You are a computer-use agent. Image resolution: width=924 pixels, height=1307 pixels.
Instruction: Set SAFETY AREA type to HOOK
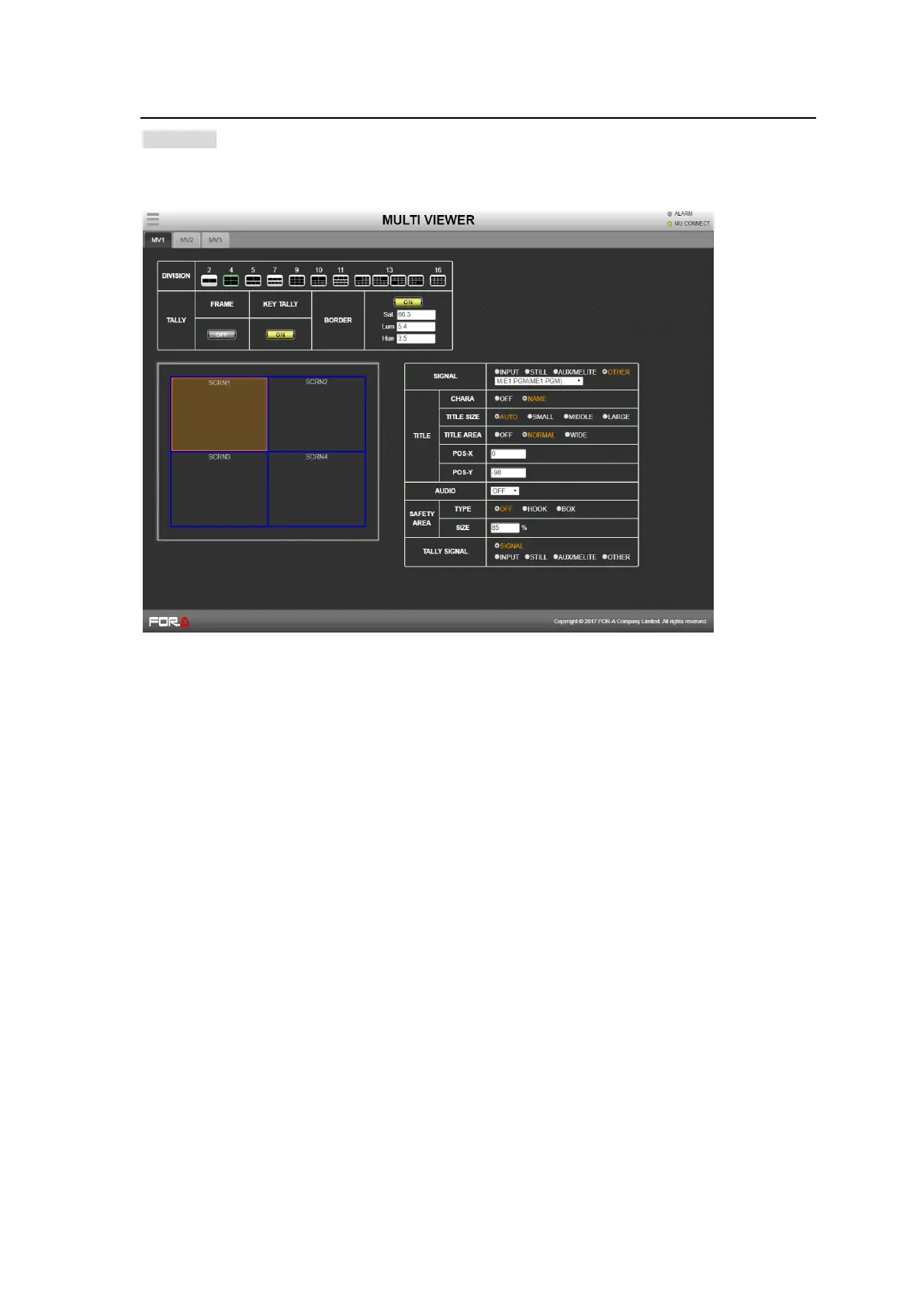pyautogui.click(x=535, y=509)
